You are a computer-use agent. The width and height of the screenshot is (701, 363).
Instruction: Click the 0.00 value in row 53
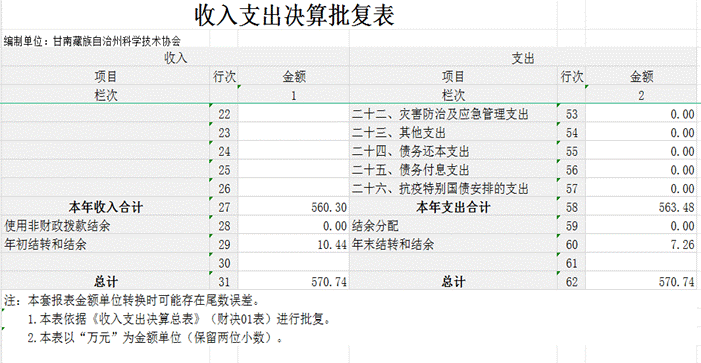coord(641,114)
